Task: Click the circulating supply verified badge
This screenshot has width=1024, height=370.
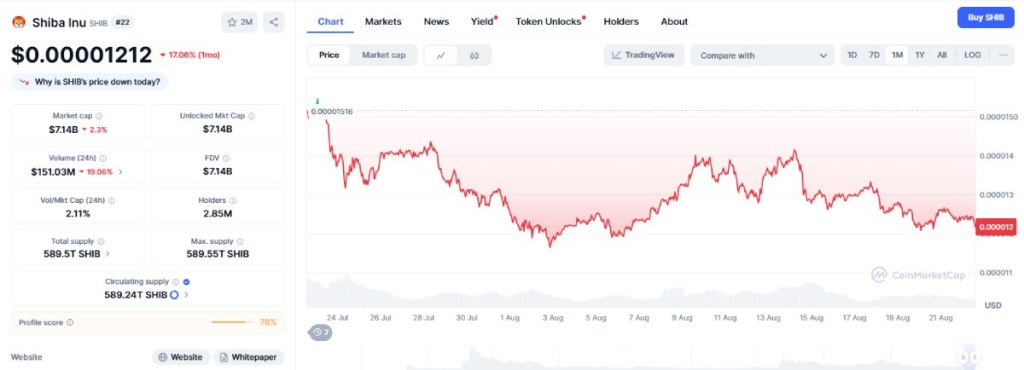Action: click(186, 282)
